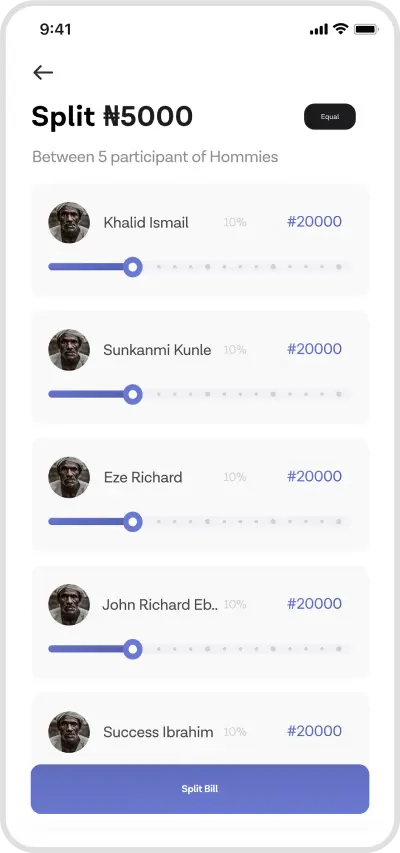The height and width of the screenshot is (853, 400).
Task: Click Khalid Ismail's slider handle
Action: 132,267
